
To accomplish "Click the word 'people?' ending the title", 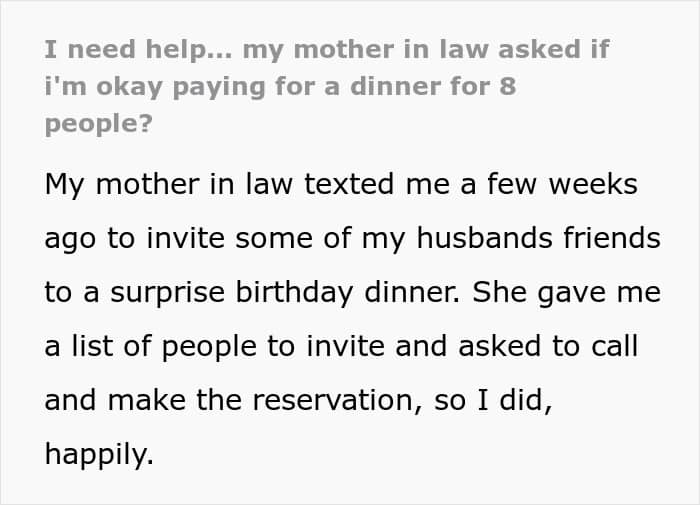I will tap(99, 124).
